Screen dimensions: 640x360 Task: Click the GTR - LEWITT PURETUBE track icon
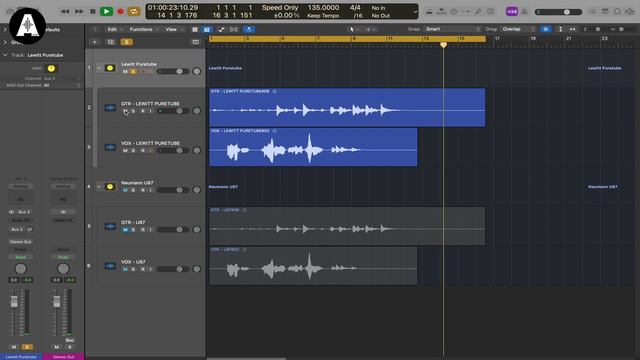coord(110,108)
